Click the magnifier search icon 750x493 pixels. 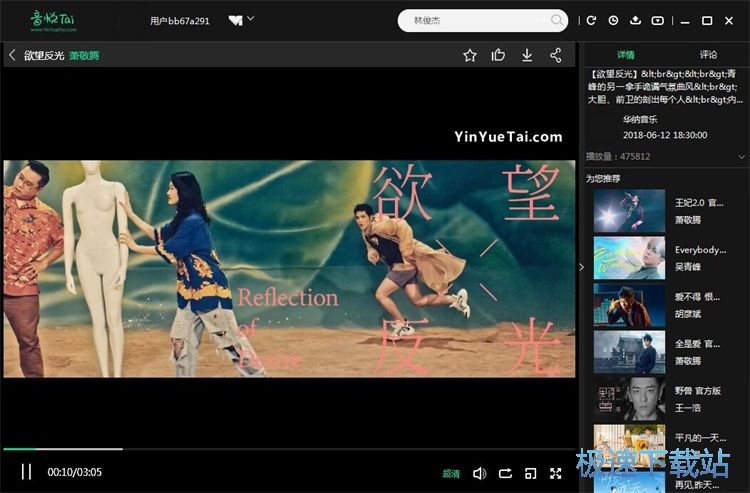[556, 20]
